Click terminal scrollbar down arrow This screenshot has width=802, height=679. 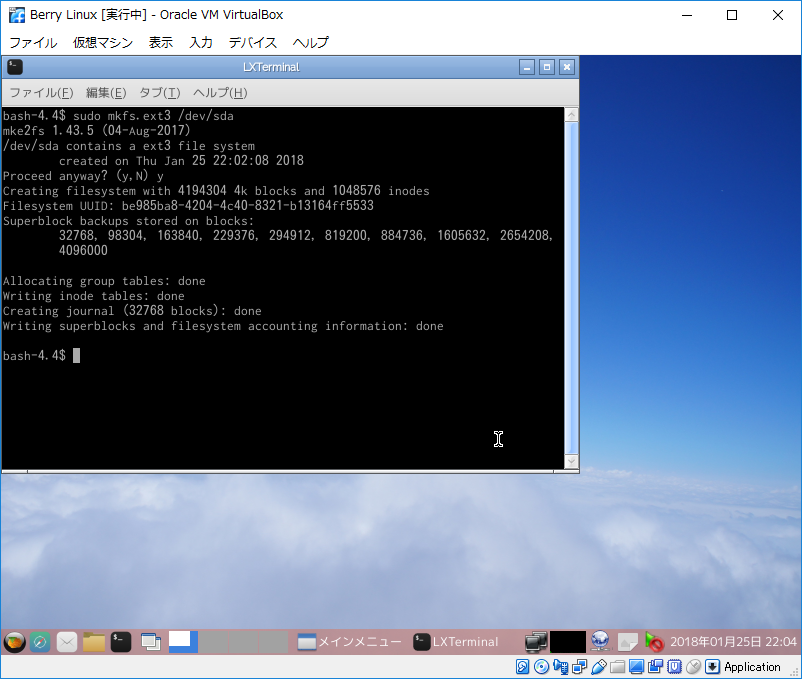tap(572, 461)
